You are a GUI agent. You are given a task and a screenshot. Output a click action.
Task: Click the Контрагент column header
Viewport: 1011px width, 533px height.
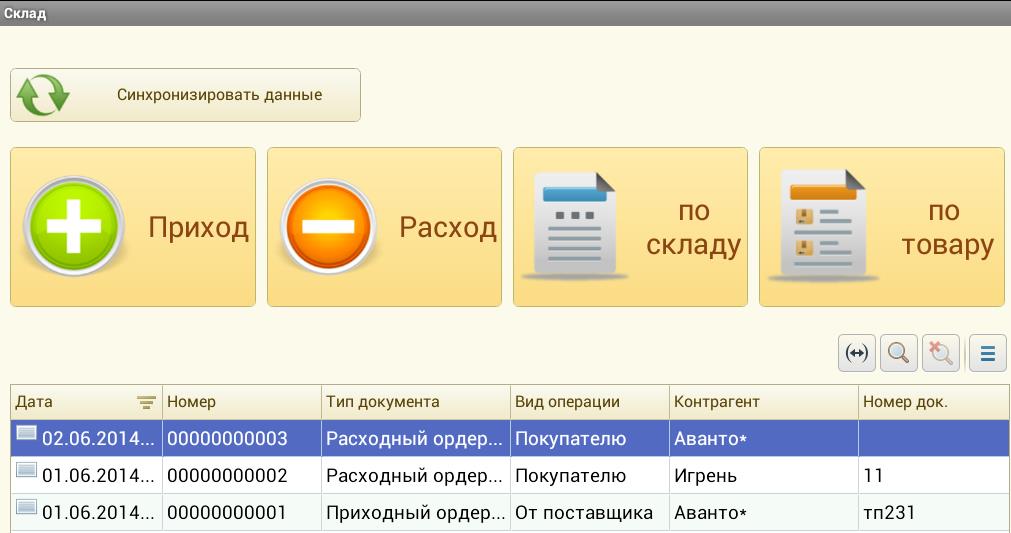762,402
